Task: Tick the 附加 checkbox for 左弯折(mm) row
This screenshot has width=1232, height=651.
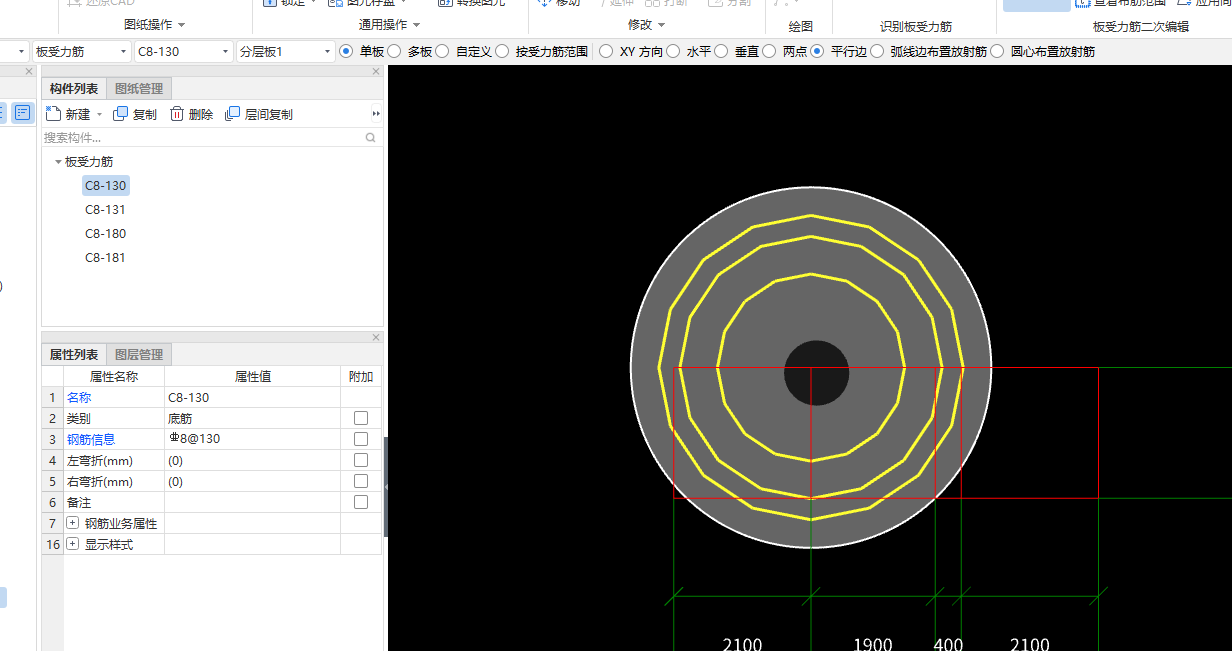Action: tap(361, 460)
